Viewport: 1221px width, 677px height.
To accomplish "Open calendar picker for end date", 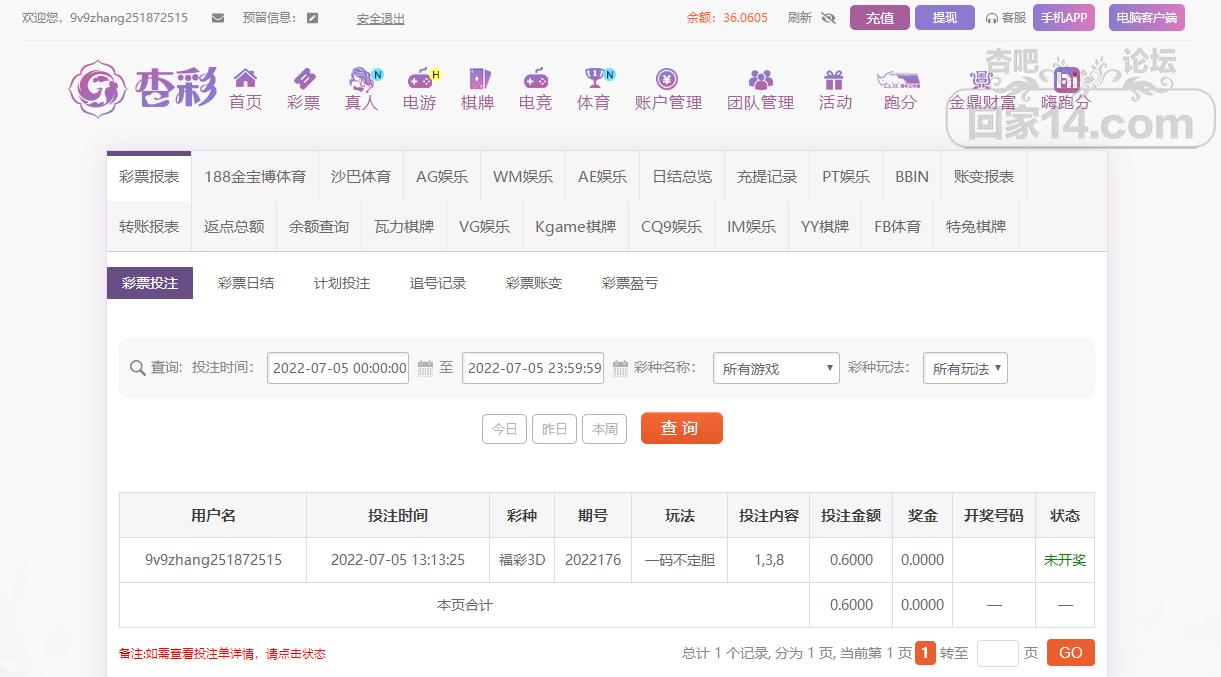I will tap(620, 368).
